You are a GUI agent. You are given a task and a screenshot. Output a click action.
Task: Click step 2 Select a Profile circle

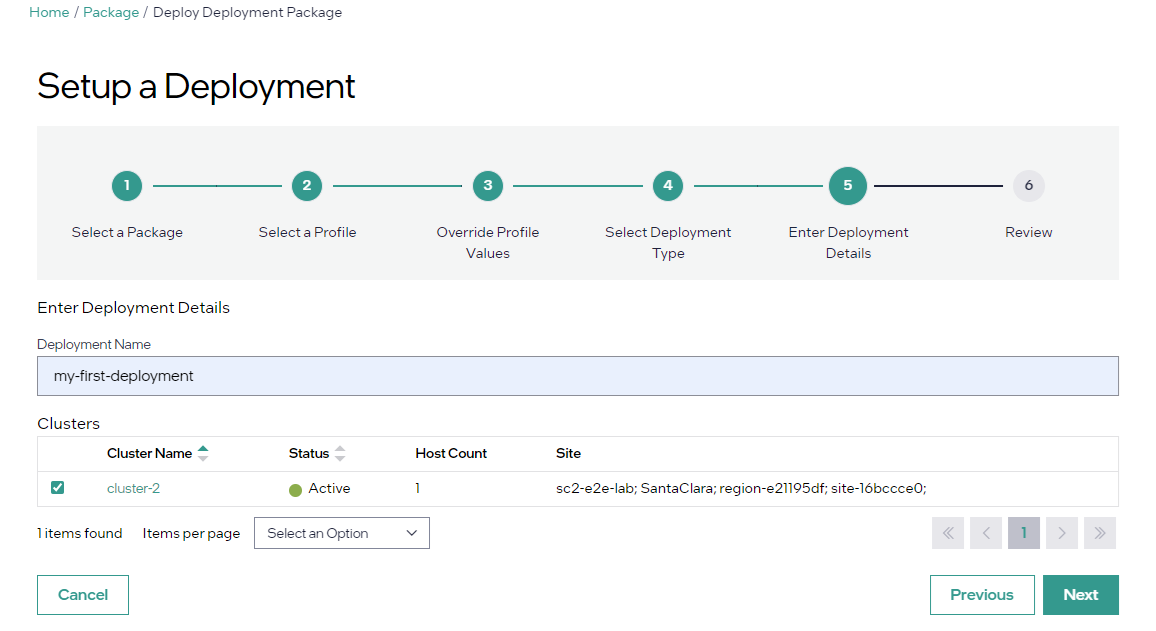[x=307, y=185]
